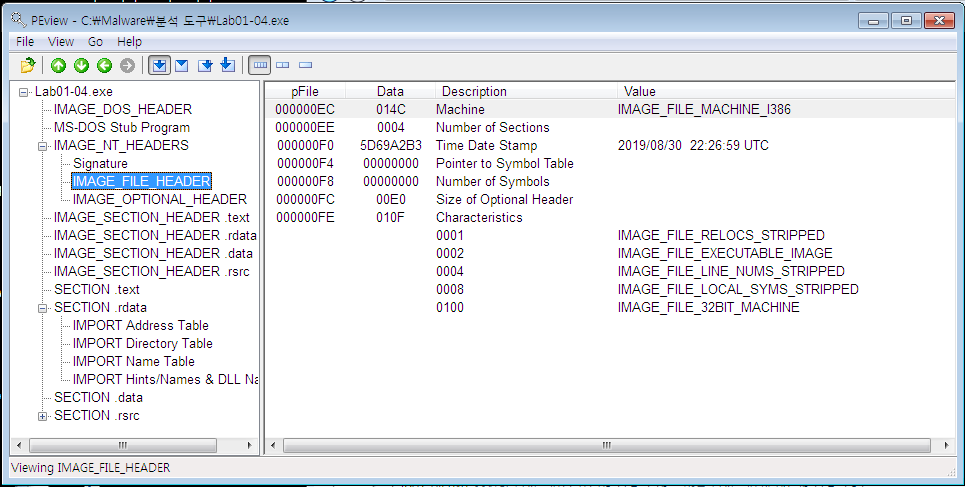This screenshot has height=487, width=965.
Task: Click the IMAGE_FILE_32BIT_MACHINE value
Action: pos(708,307)
